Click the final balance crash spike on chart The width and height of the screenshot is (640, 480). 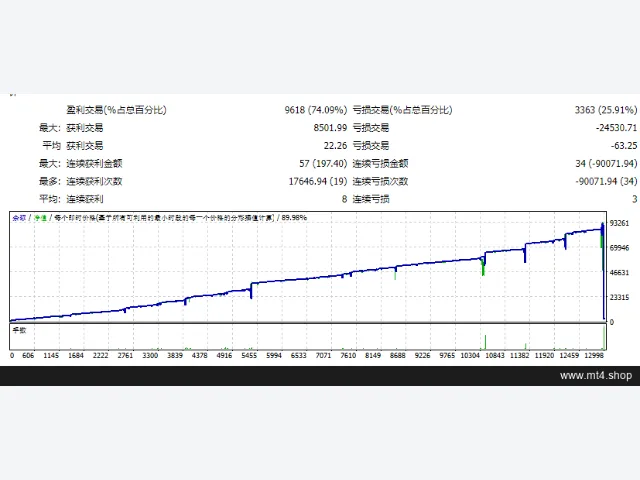(x=603, y=271)
